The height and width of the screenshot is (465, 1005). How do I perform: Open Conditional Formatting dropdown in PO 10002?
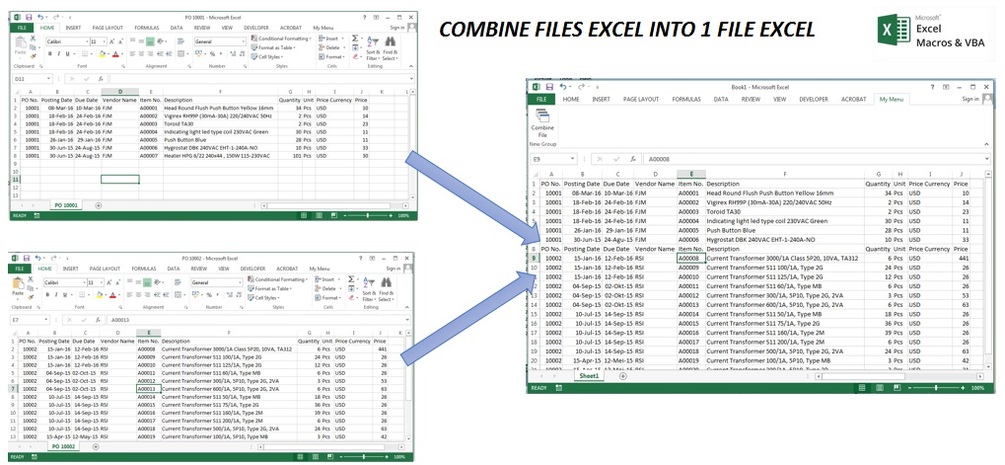[x=278, y=280]
